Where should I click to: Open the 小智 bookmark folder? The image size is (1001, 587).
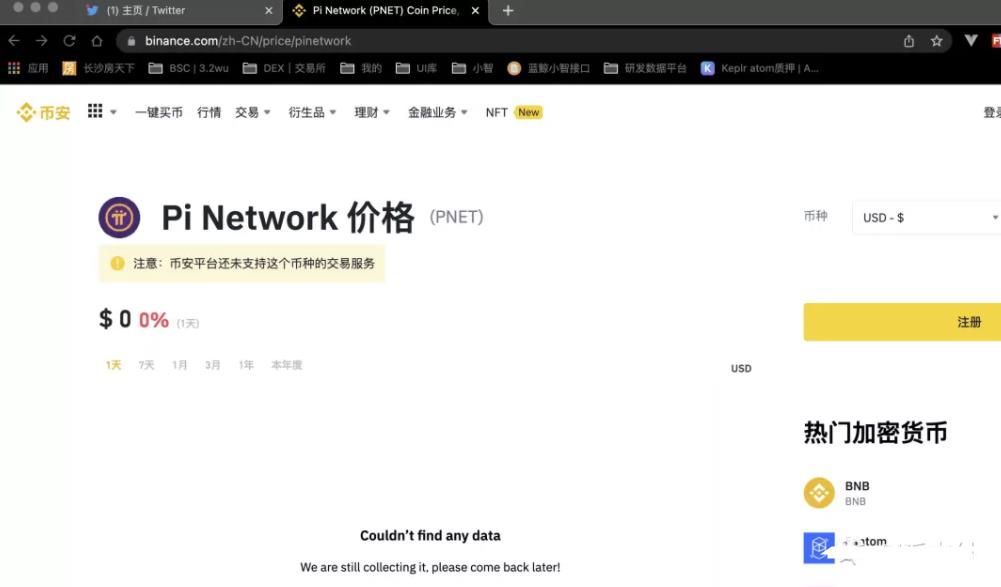click(x=472, y=68)
